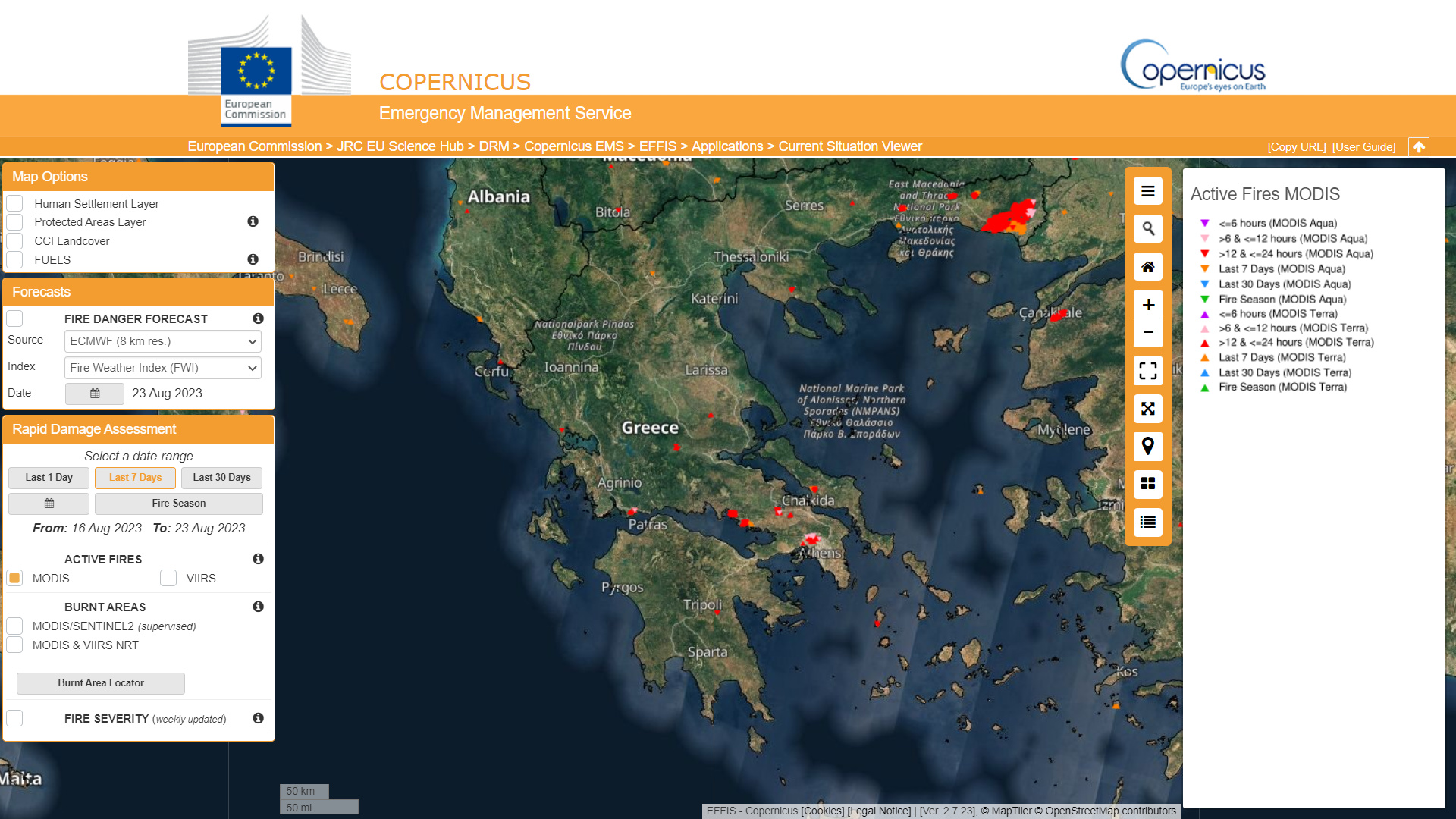Select Last 30 Days range
Screen dimensions: 1456x819
pyautogui.click(x=221, y=478)
